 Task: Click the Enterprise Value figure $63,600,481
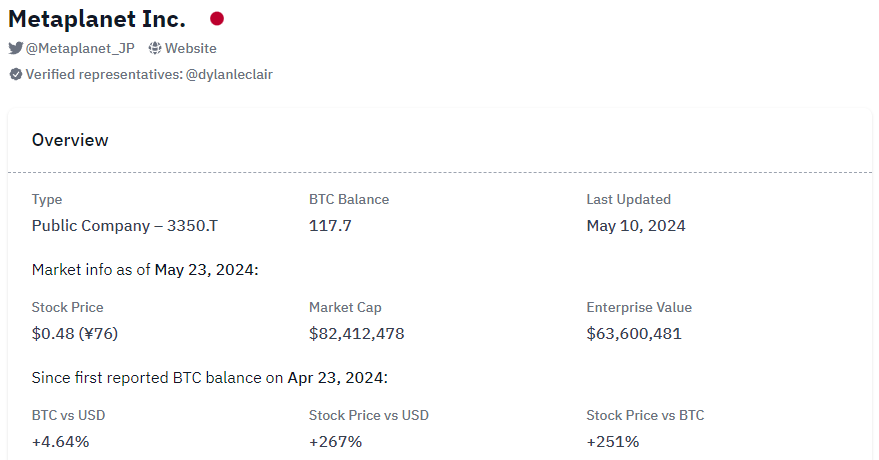(634, 334)
